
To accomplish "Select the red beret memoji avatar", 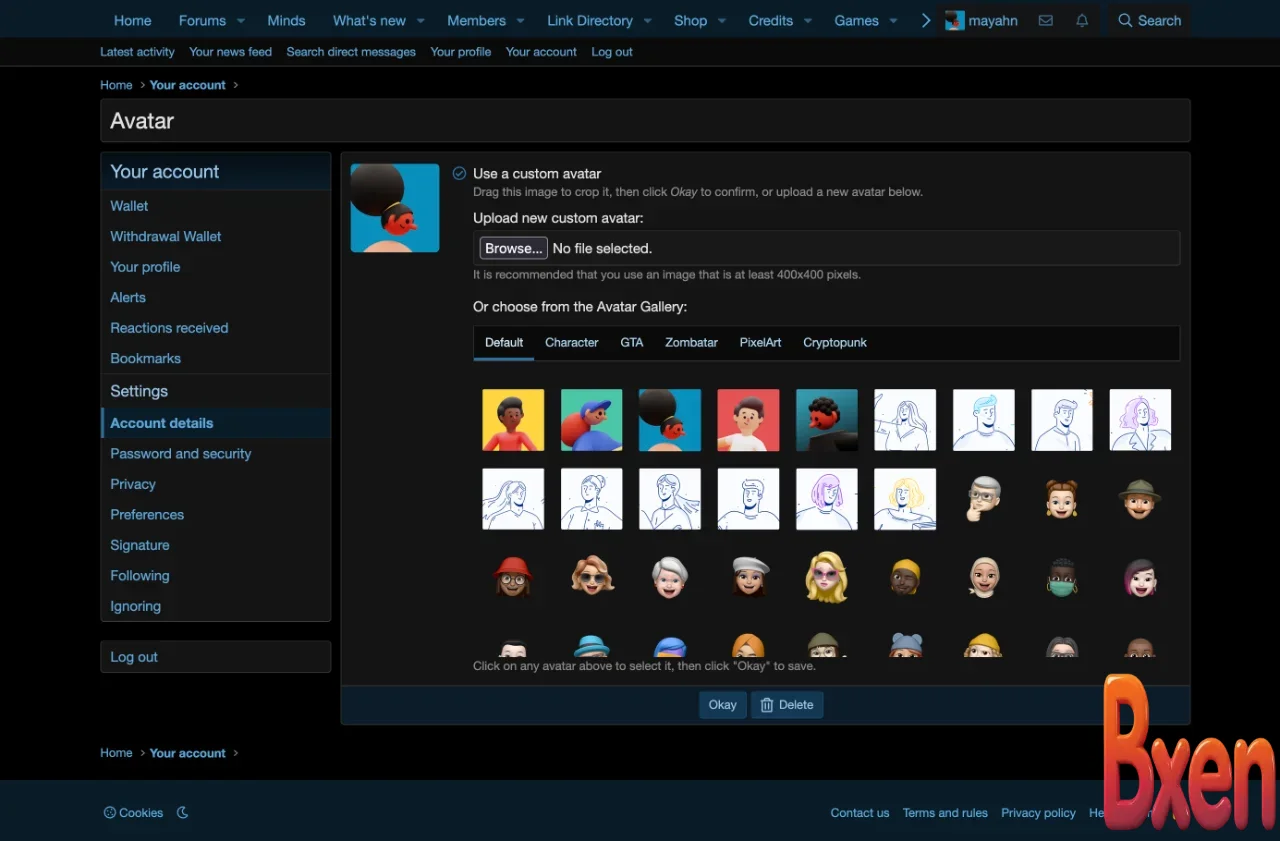I will click(x=513, y=577).
